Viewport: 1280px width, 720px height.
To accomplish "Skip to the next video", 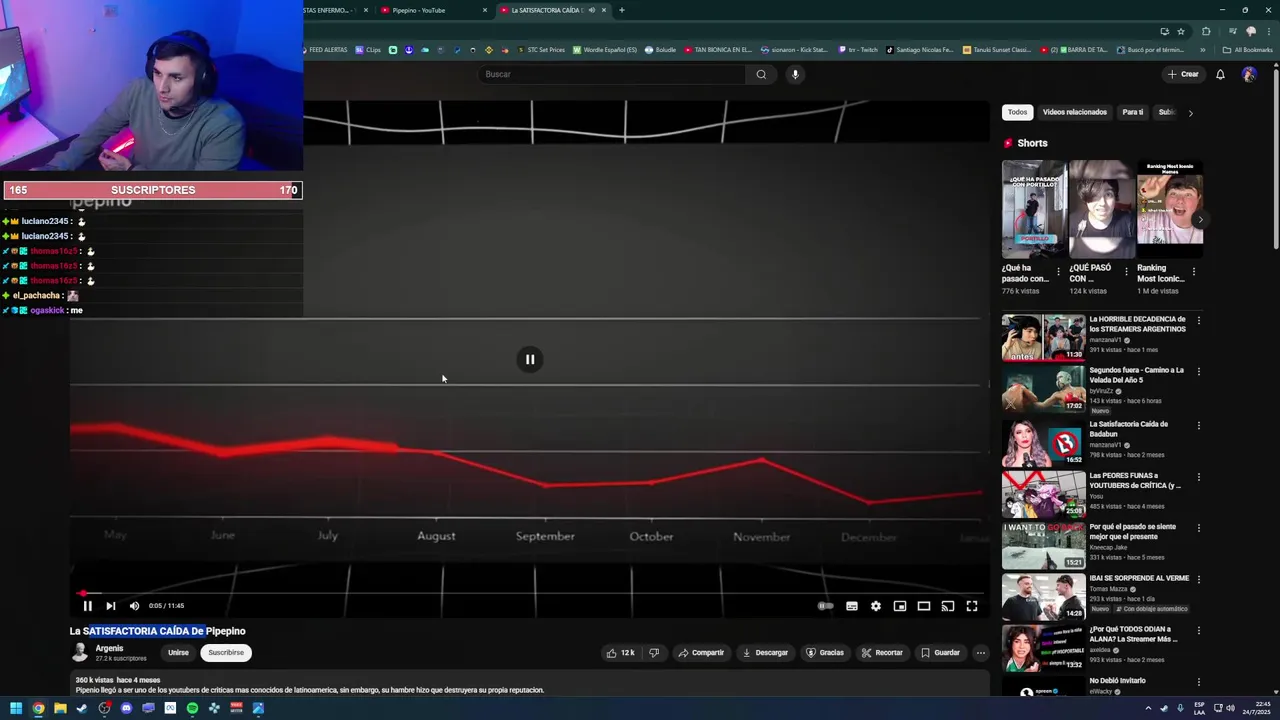I will point(111,606).
